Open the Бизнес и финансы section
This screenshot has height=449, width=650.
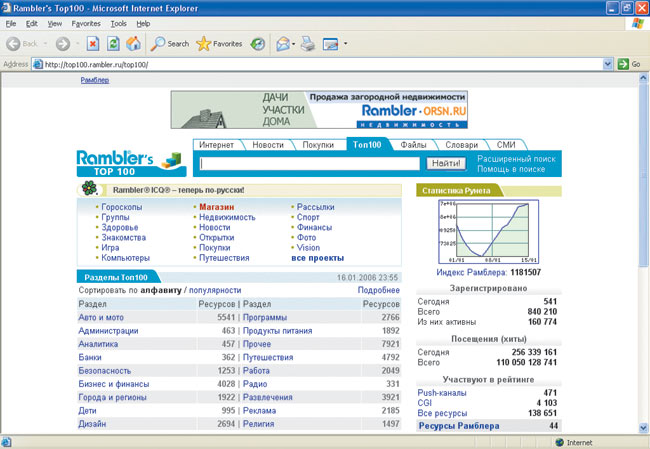(114, 384)
